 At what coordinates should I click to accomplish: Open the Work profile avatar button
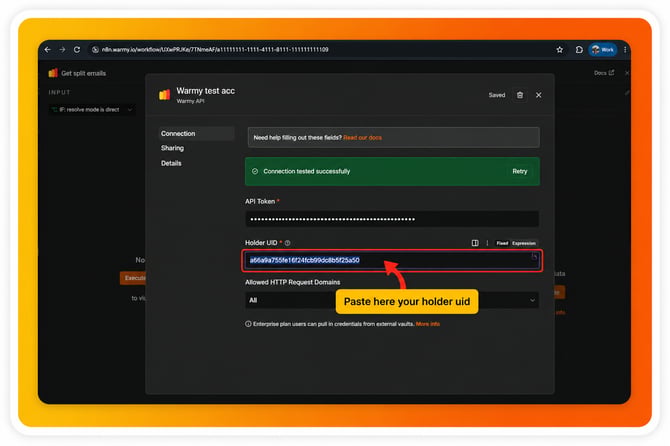point(603,50)
